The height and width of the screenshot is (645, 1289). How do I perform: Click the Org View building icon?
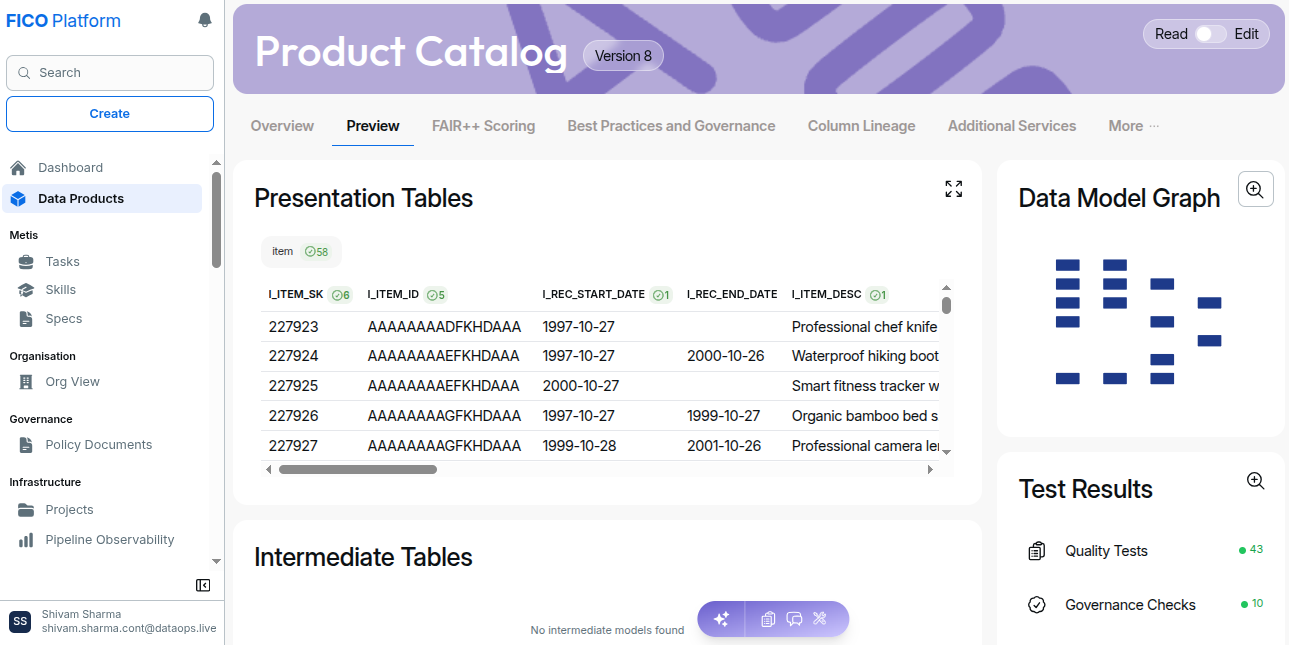[26, 382]
